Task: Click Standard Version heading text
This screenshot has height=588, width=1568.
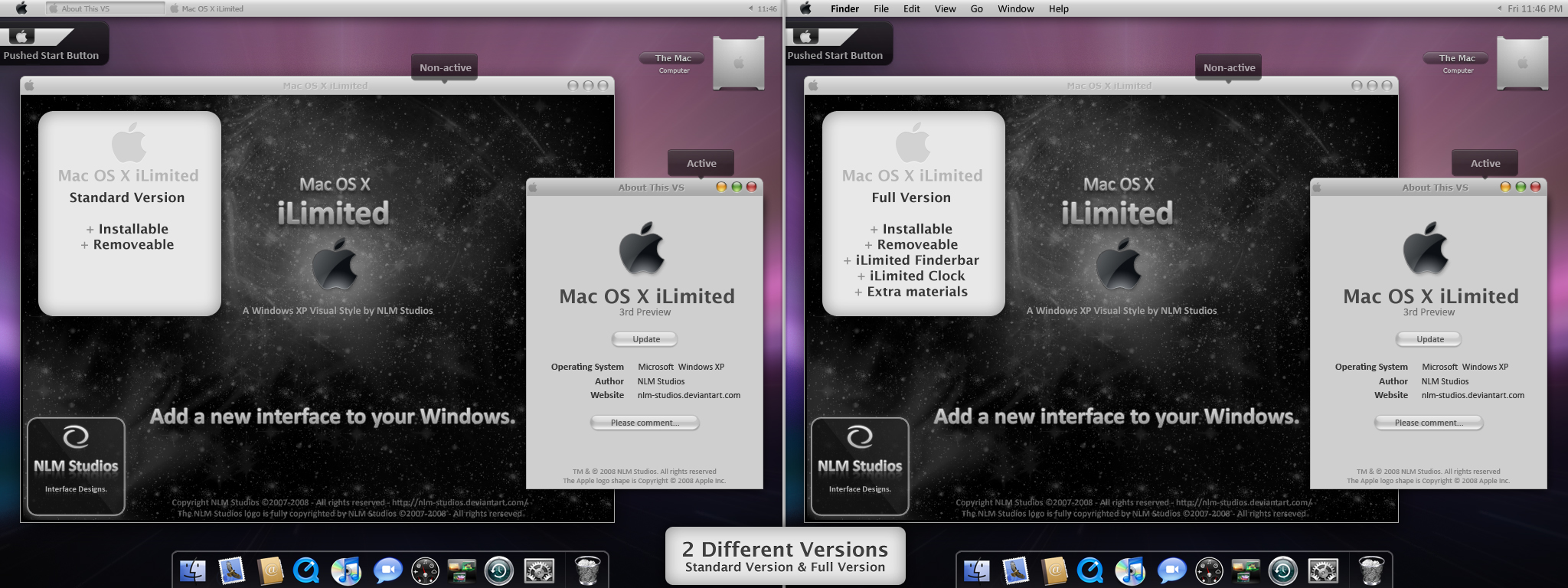Action: tap(127, 198)
